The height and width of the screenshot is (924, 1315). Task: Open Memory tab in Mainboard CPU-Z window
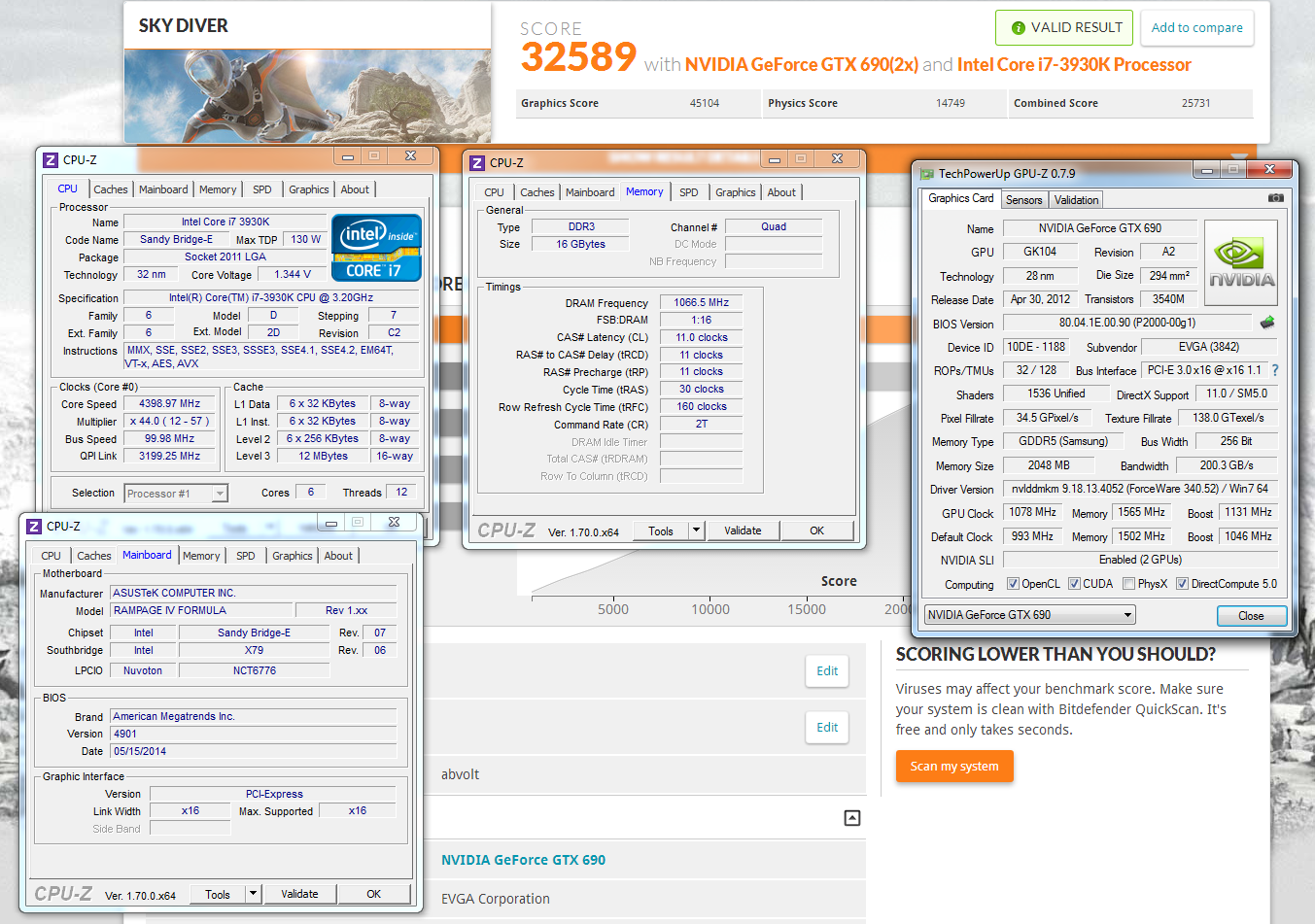tap(201, 556)
